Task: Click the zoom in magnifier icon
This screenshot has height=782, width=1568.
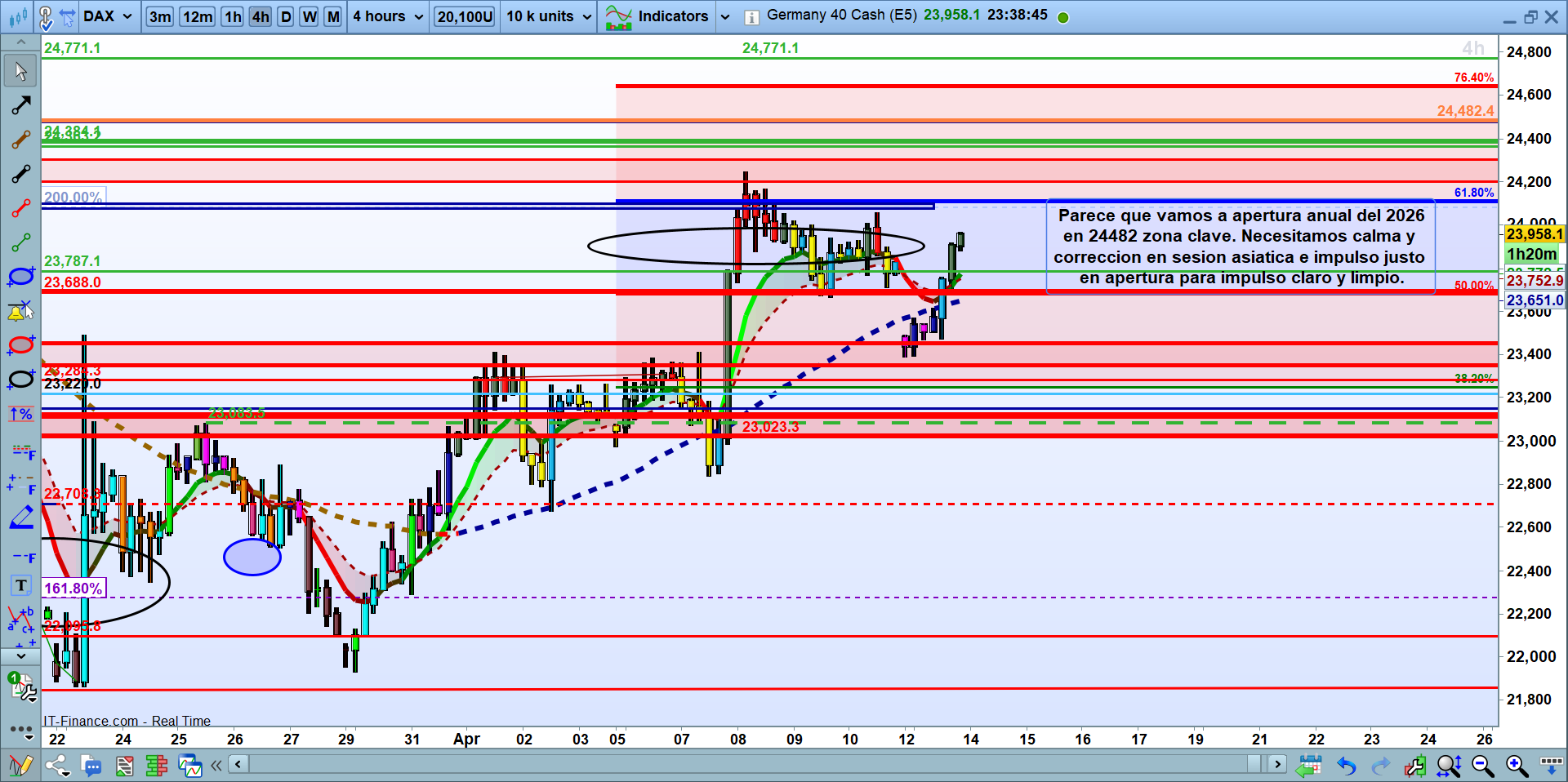Action: 1517,766
